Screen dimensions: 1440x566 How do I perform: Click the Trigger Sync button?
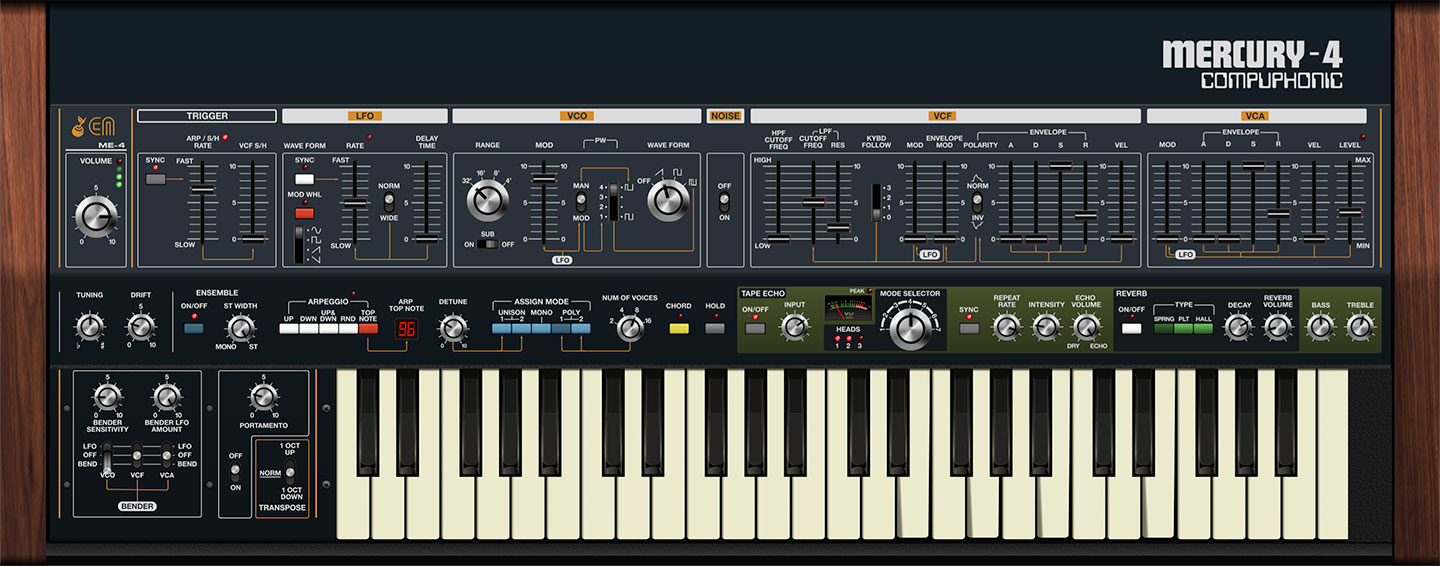pos(155,179)
